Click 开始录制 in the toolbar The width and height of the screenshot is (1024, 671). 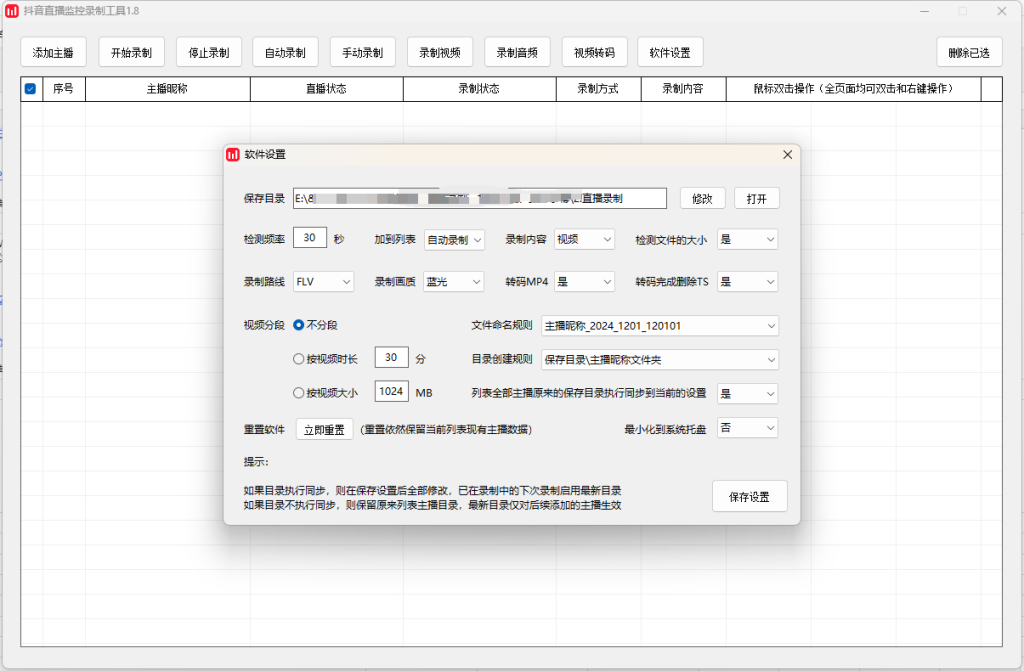[x=131, y=52]
